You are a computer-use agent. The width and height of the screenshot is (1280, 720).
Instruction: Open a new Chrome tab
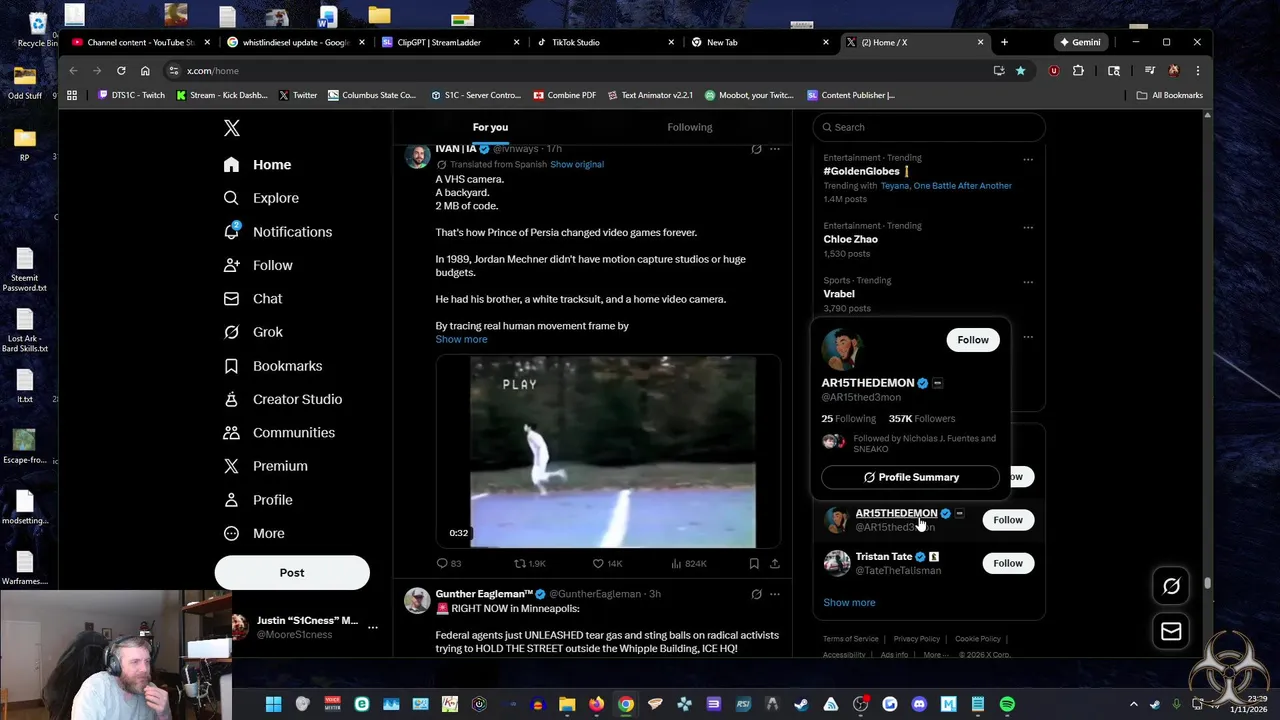1004,42
